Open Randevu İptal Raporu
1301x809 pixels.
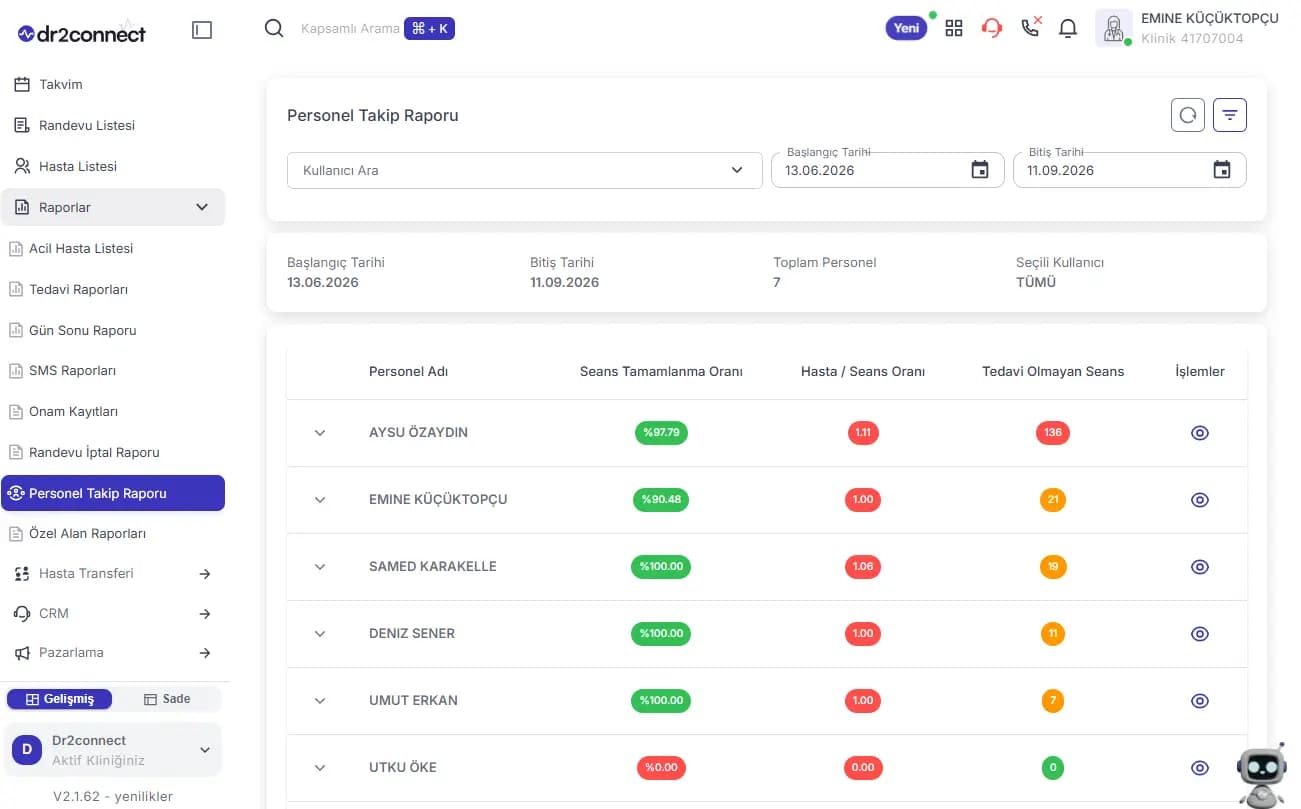pos(113,453)
